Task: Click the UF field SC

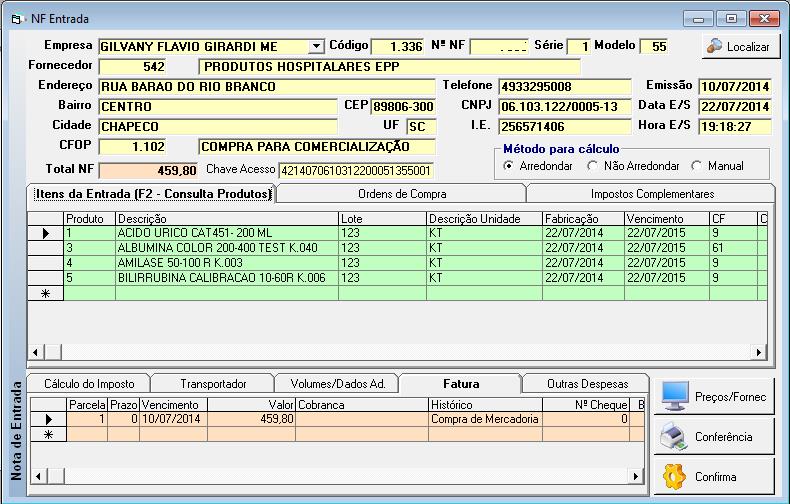Action: (421, 127)
